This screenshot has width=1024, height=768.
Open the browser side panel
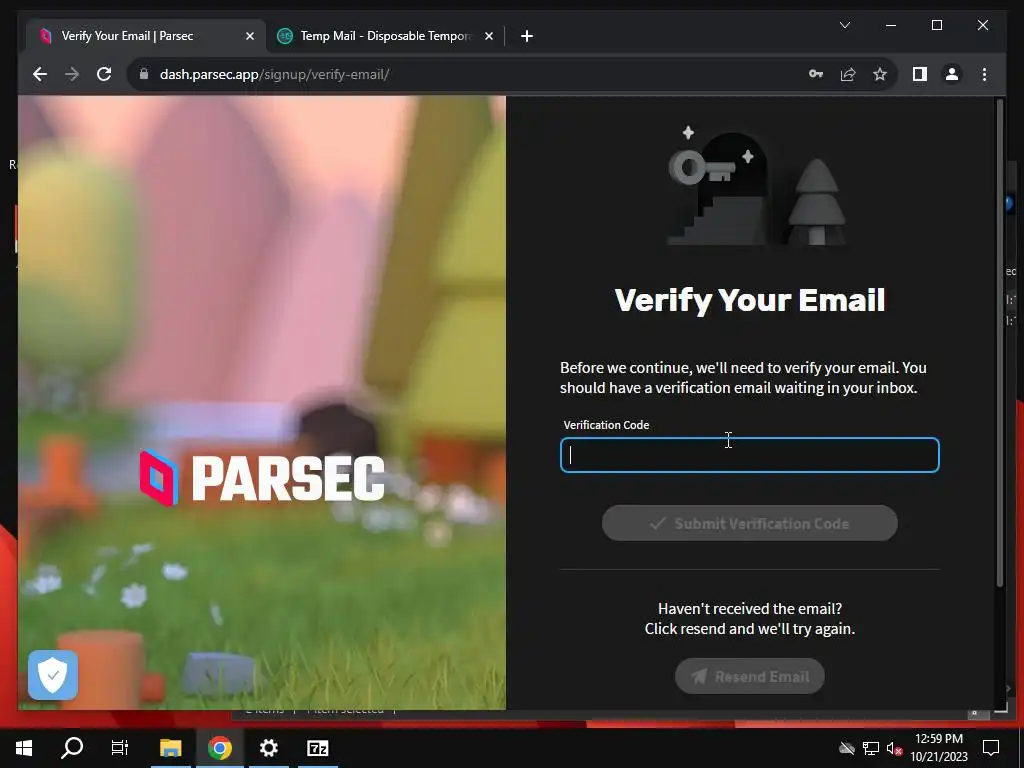tap(920, 74)
